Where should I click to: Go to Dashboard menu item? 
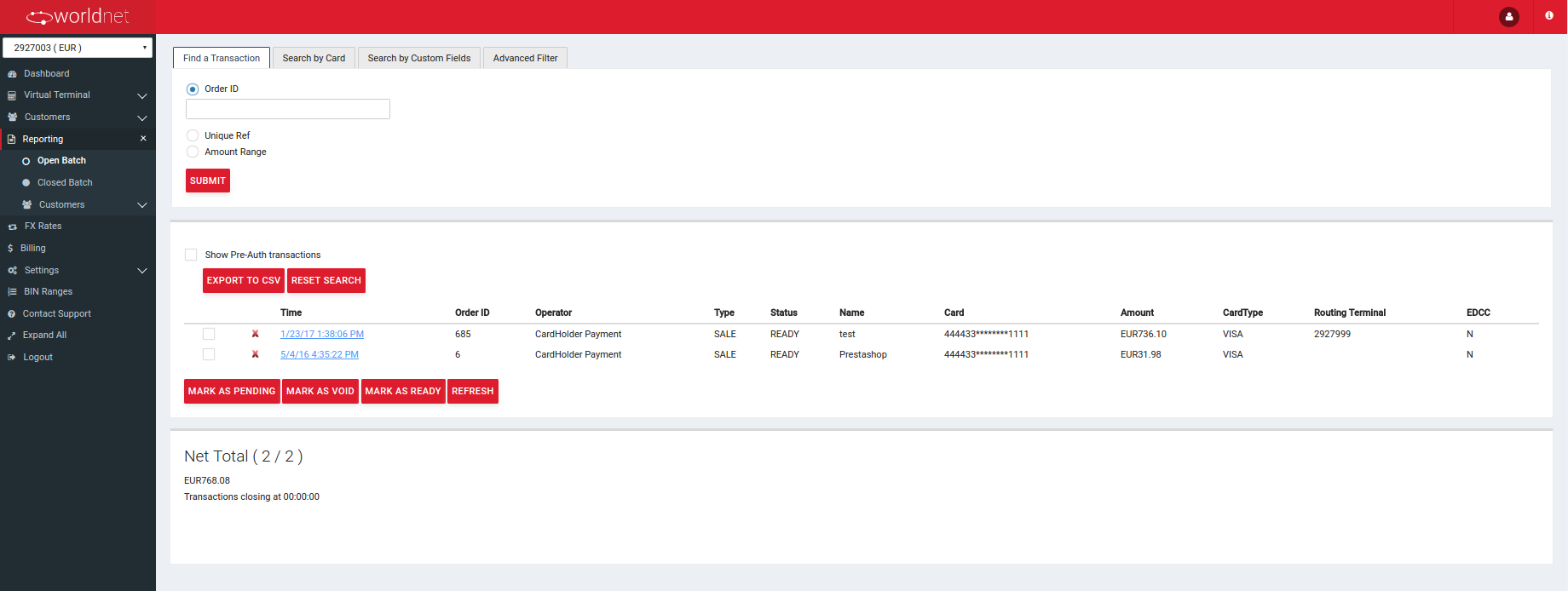coord(47,74)
